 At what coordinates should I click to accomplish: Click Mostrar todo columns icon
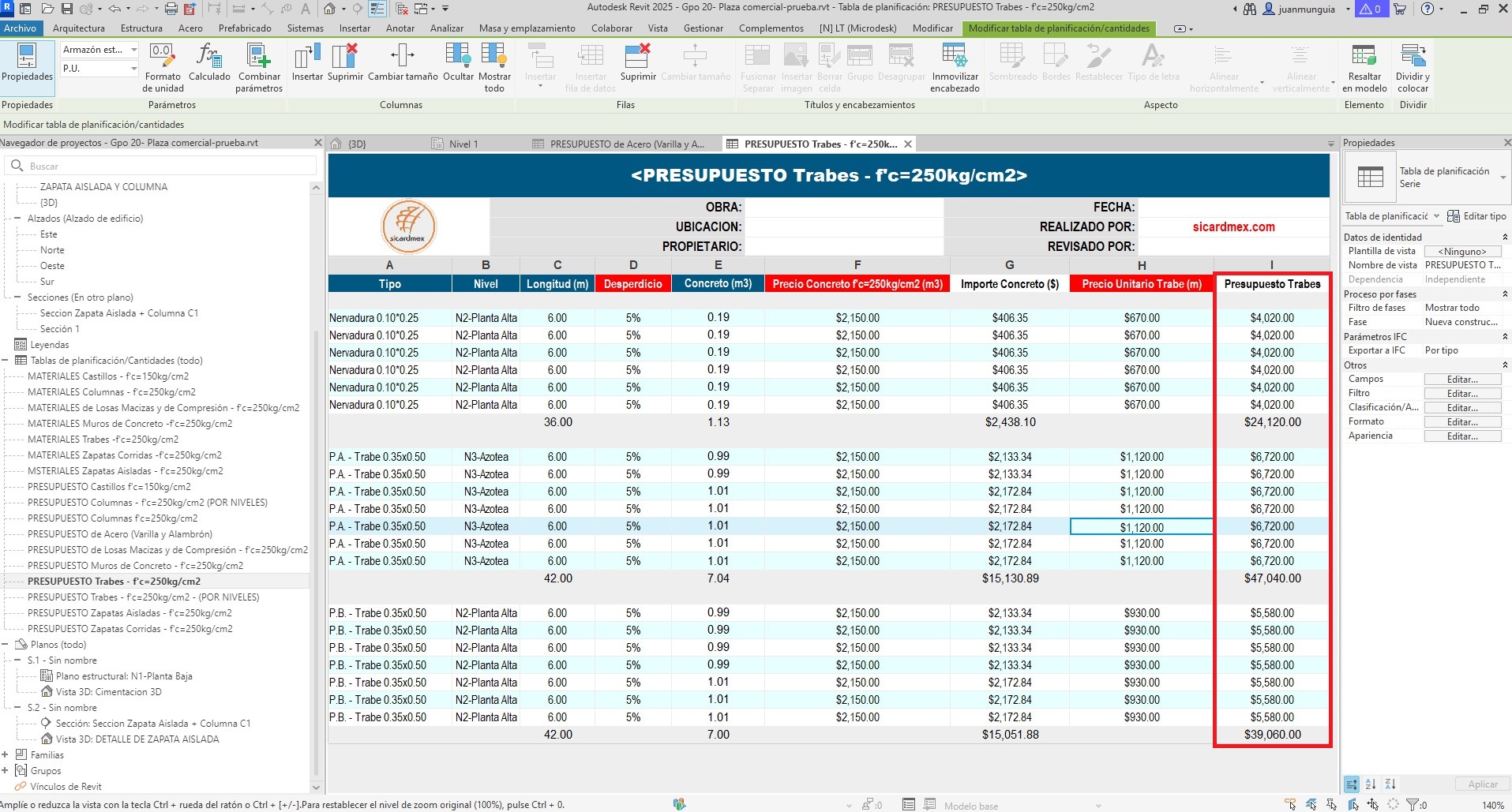coord(494,57)
